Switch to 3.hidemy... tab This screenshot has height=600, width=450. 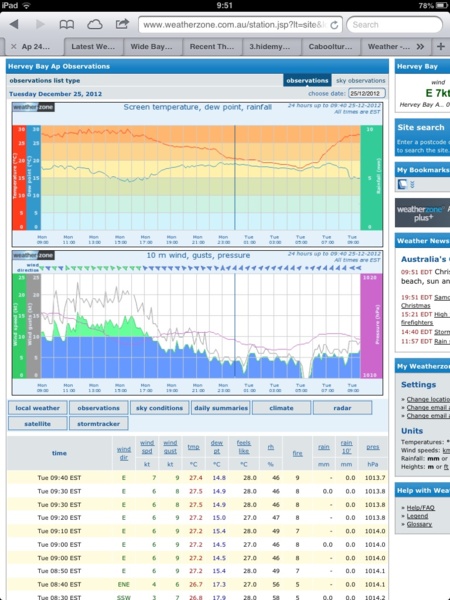(x=270, y=47)
